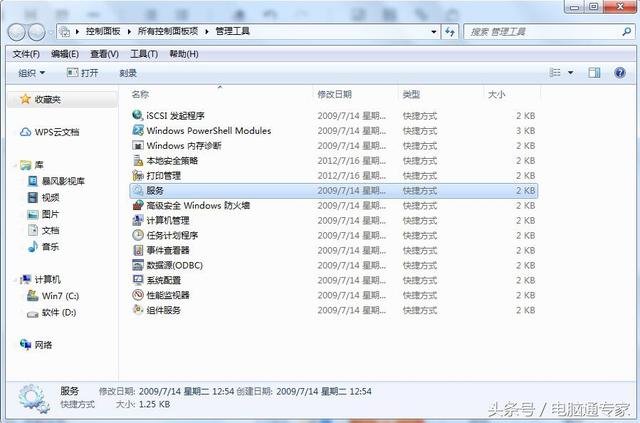Click the 服务 name in the details pane
Screen dimensions: 640x423
(69, 391)
